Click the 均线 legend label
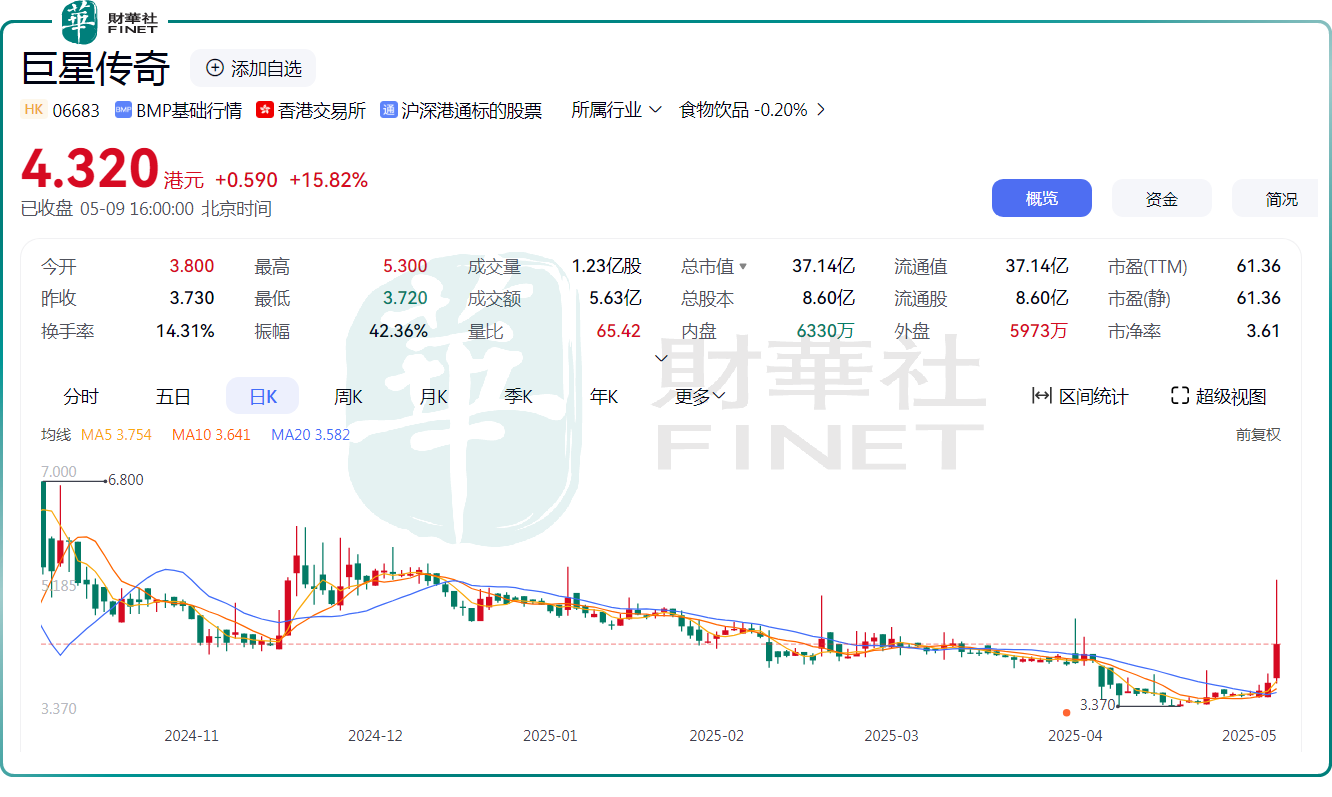Screen dimensions: 1332x797 [56, 434]
